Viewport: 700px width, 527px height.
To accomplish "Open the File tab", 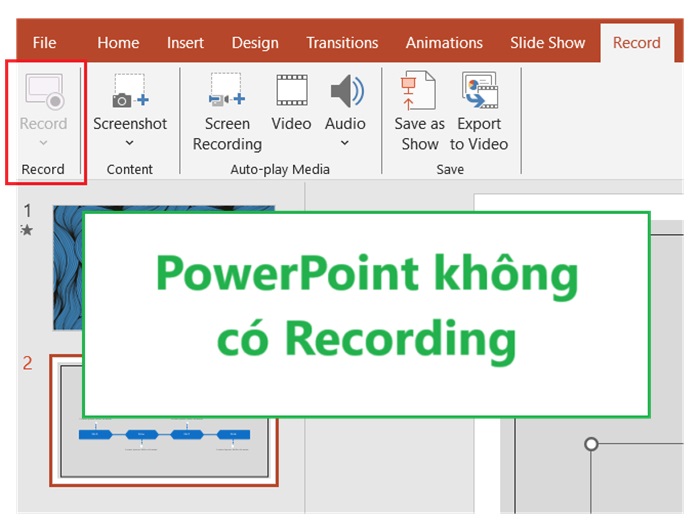I will 44,43.
